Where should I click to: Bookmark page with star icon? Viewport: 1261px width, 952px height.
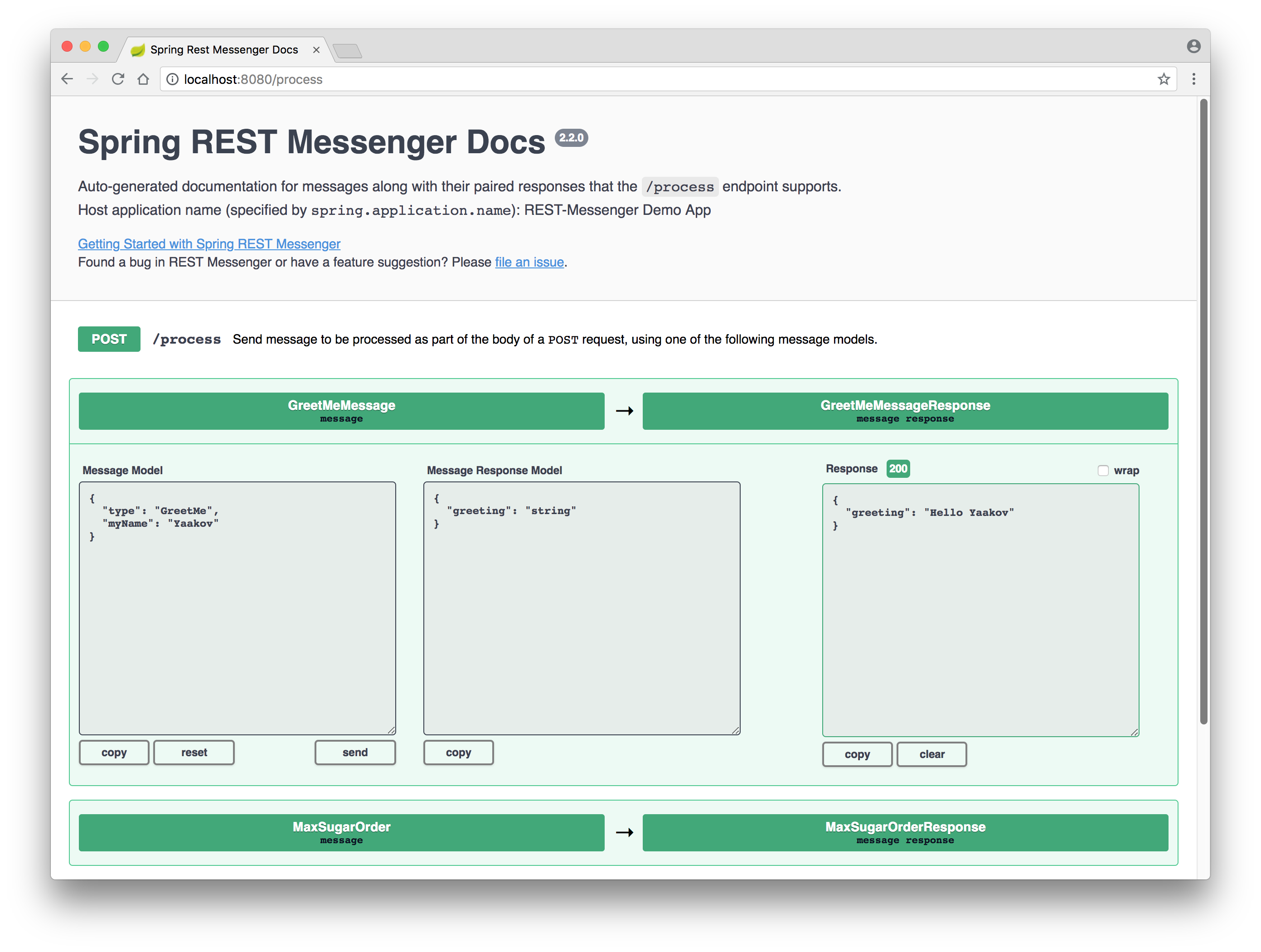click(x=1164, y=79)
